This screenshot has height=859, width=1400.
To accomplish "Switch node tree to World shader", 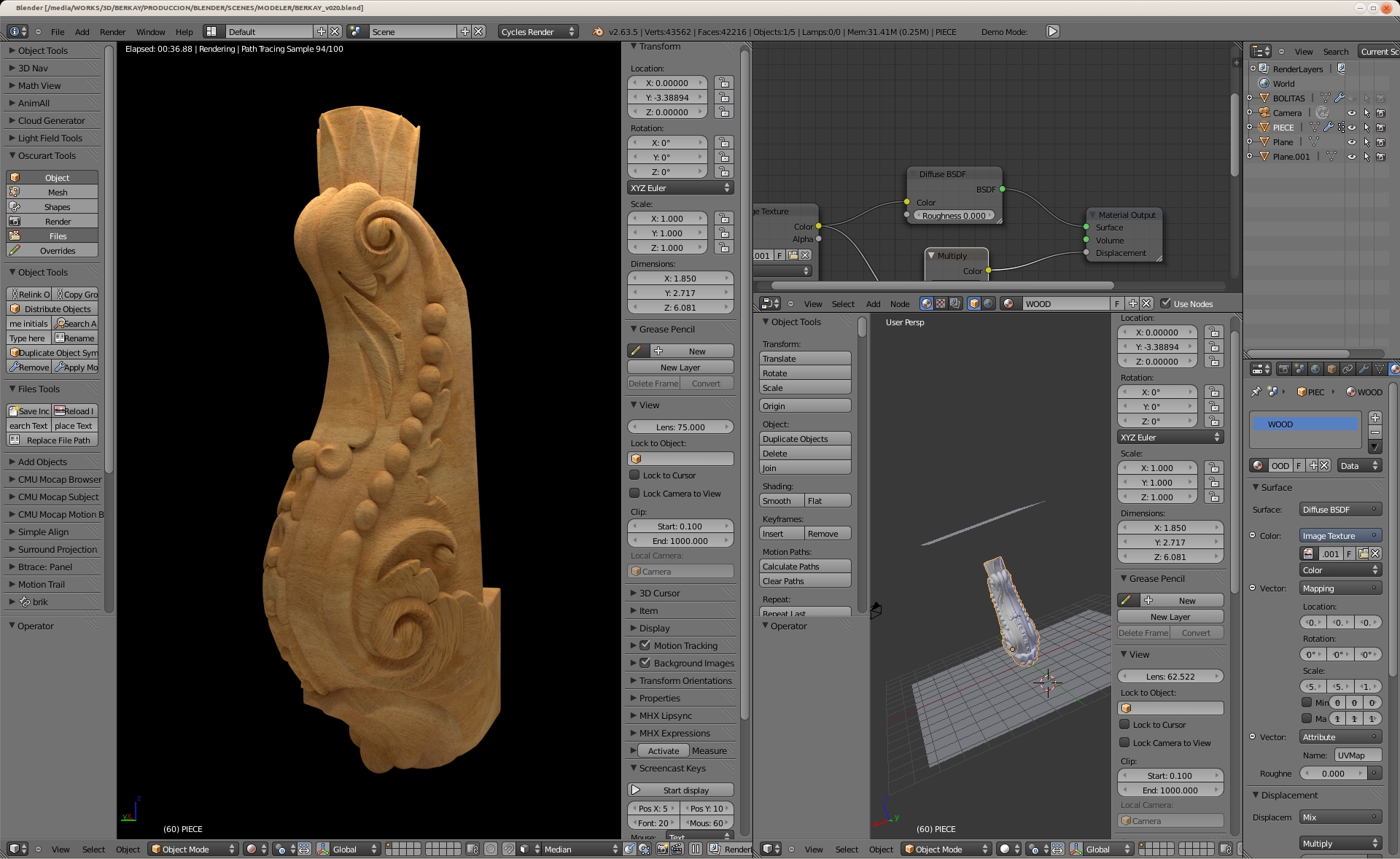I will click(x=988, y=303).
